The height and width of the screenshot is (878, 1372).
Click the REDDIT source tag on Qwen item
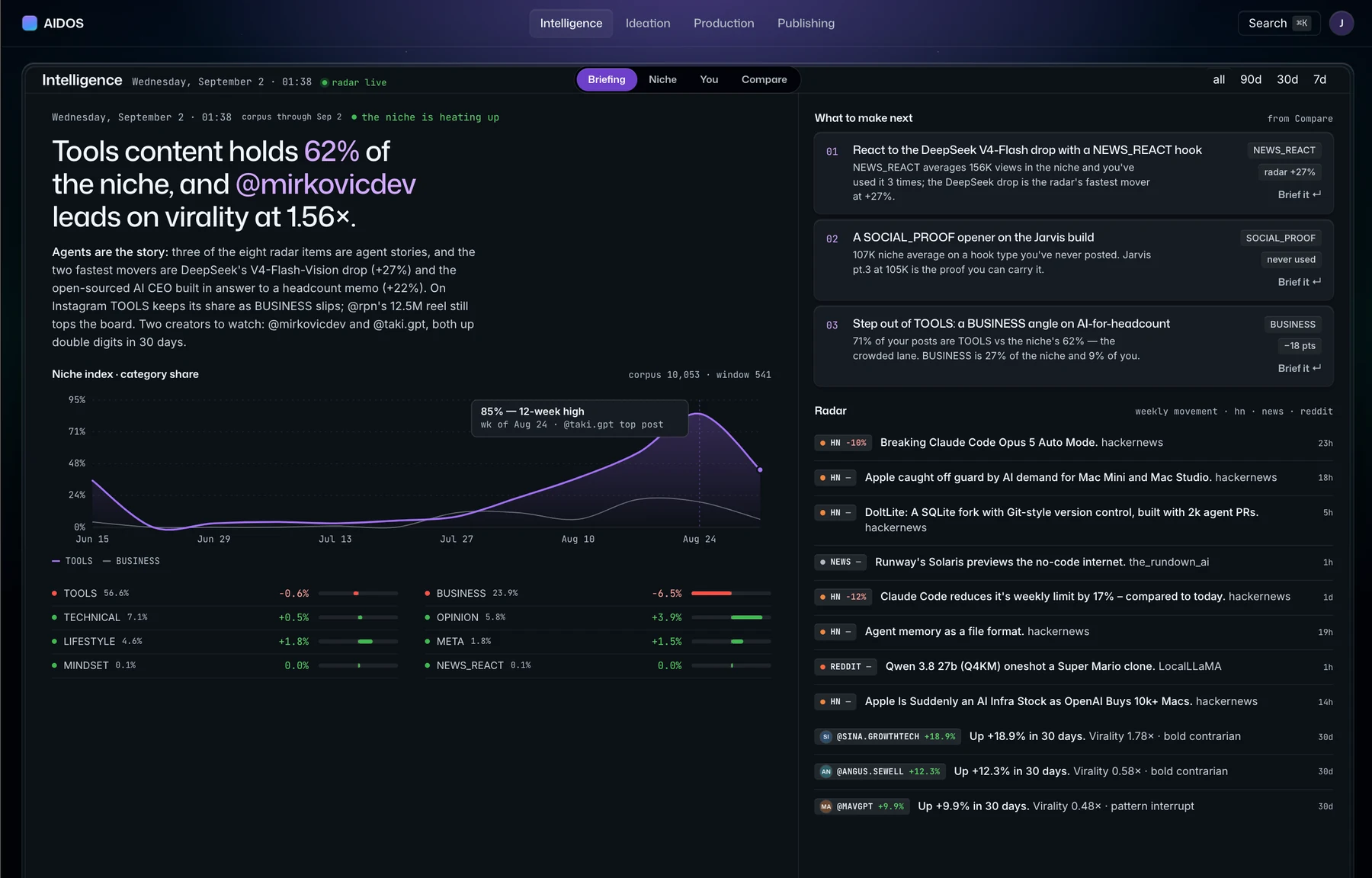click(846, 667)
